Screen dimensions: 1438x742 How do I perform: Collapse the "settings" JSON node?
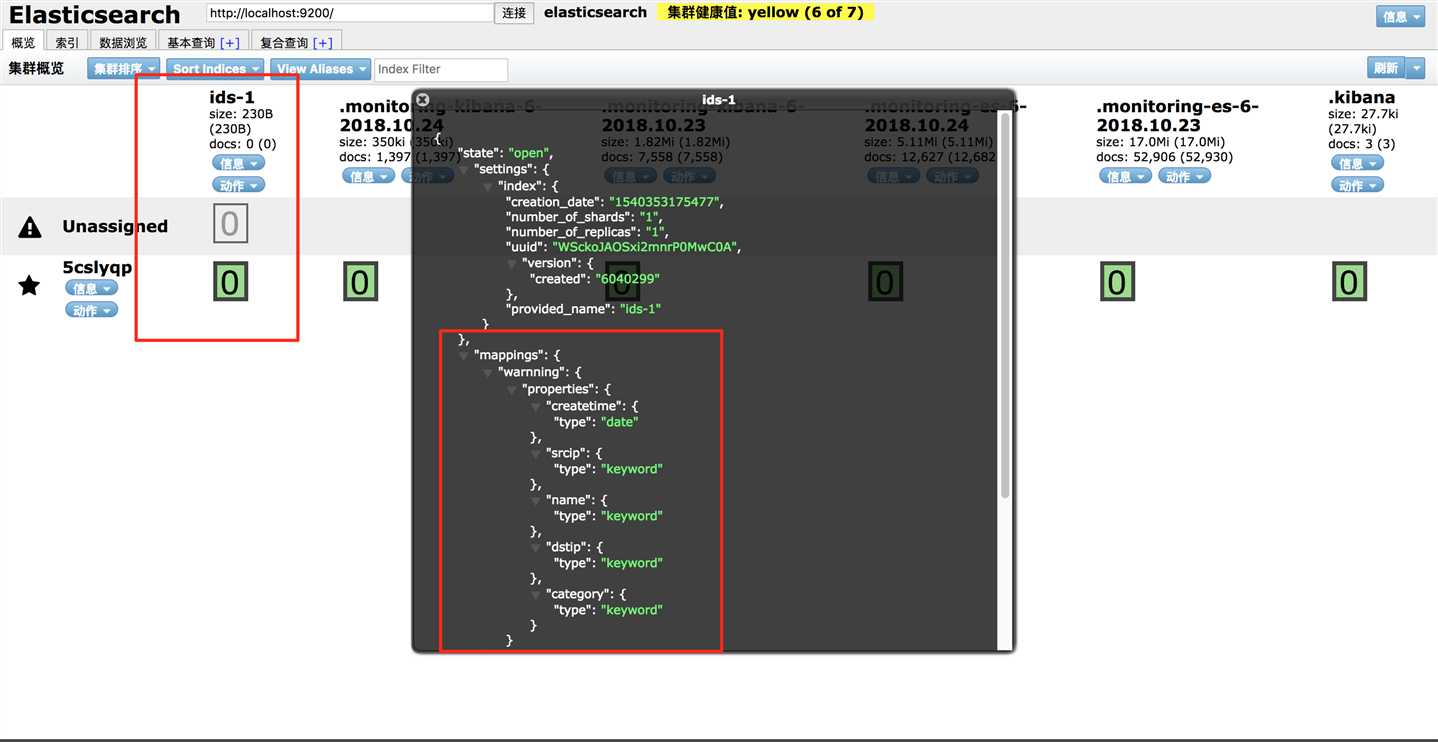(x=465, y=170)
